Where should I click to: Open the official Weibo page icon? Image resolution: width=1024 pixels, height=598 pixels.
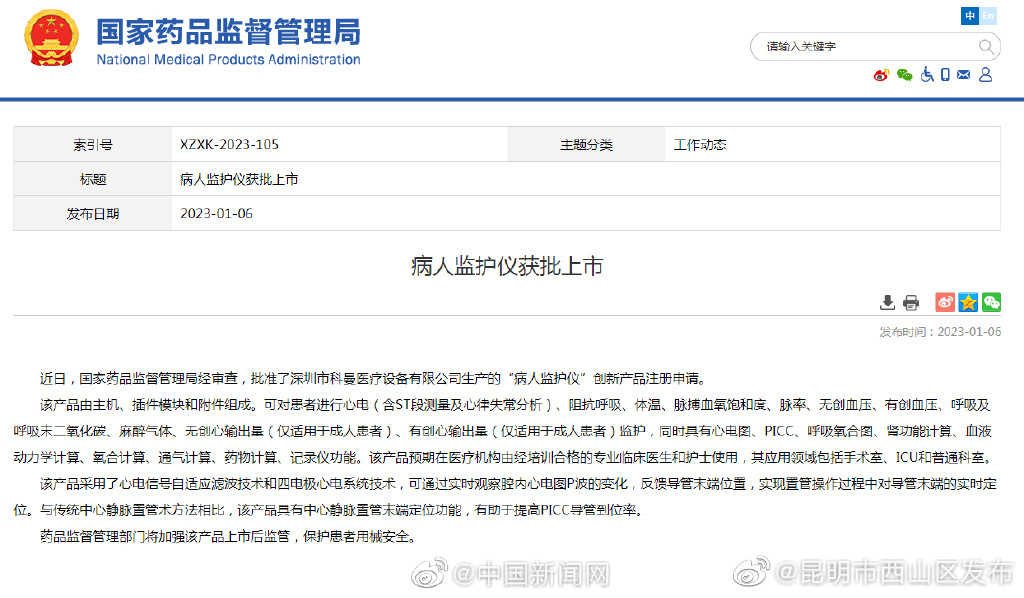click(881, 75)
